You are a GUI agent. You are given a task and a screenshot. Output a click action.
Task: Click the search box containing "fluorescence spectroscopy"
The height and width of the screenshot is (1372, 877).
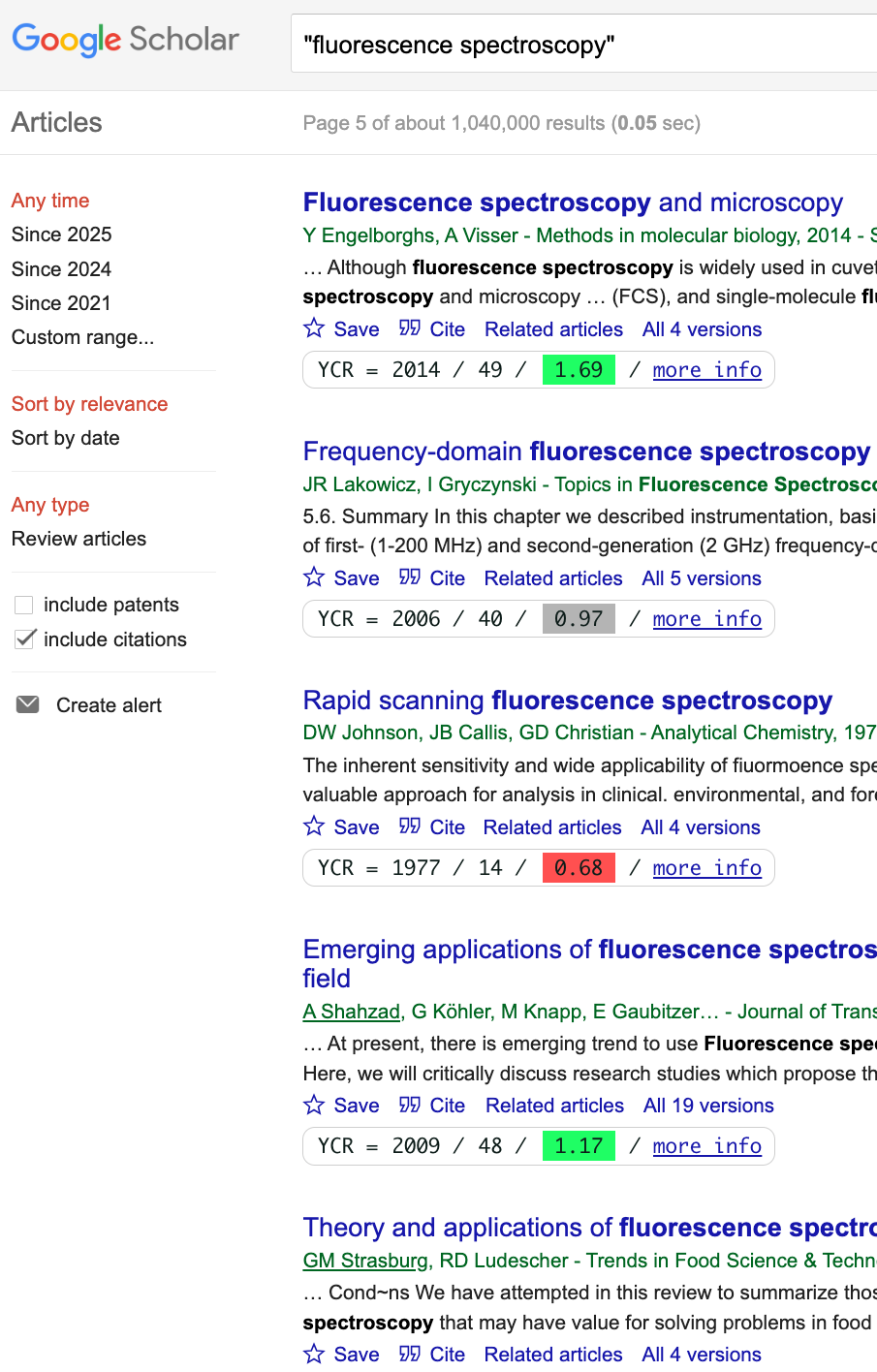click(581, 45)
